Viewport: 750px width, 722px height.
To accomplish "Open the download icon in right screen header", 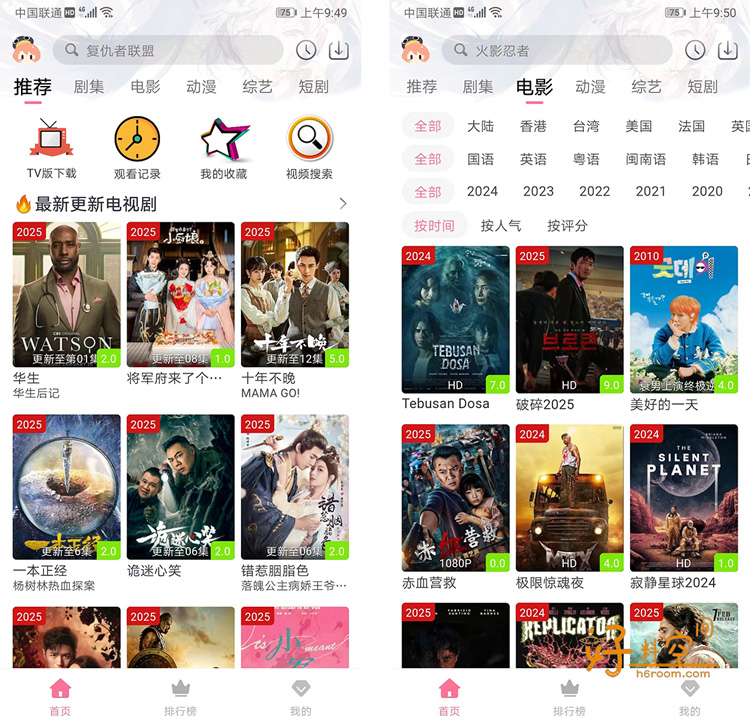I will [x=728, y=50].
